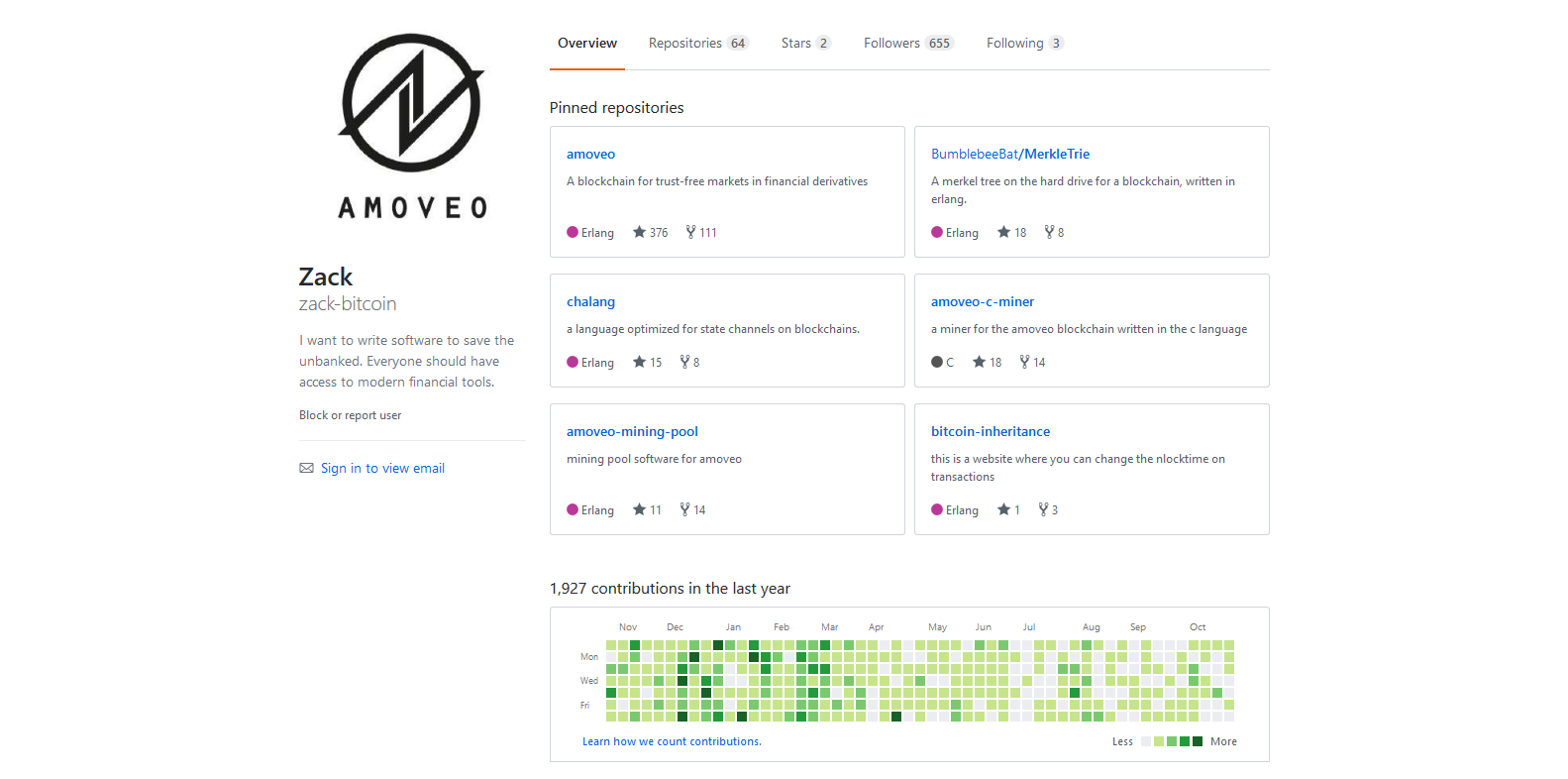Open the Followers tab

[x=906, y=43]
